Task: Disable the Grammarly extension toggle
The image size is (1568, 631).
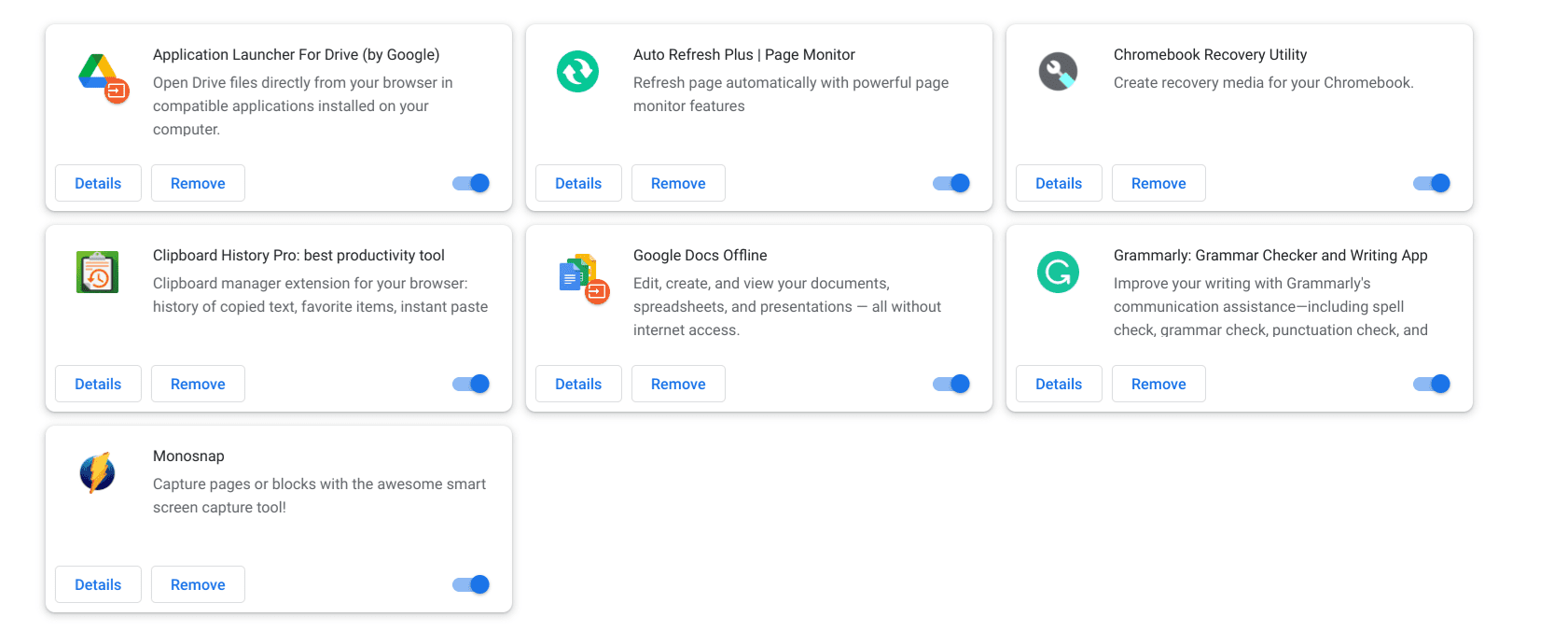Action: [x=1432, y=384]
